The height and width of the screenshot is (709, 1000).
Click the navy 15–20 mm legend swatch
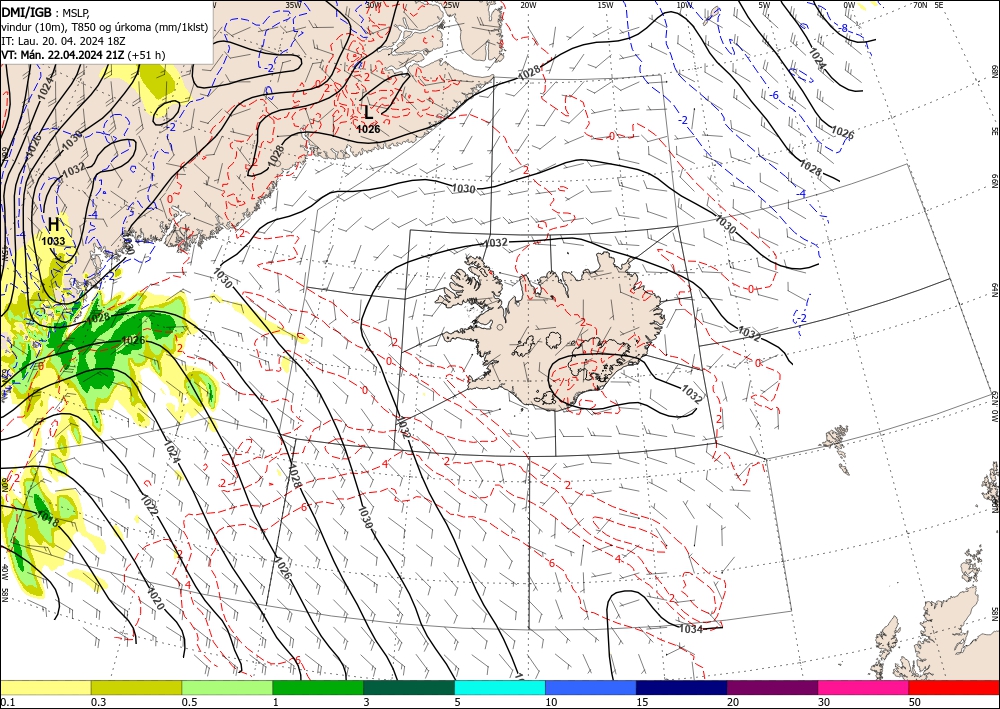click(682, 687)
